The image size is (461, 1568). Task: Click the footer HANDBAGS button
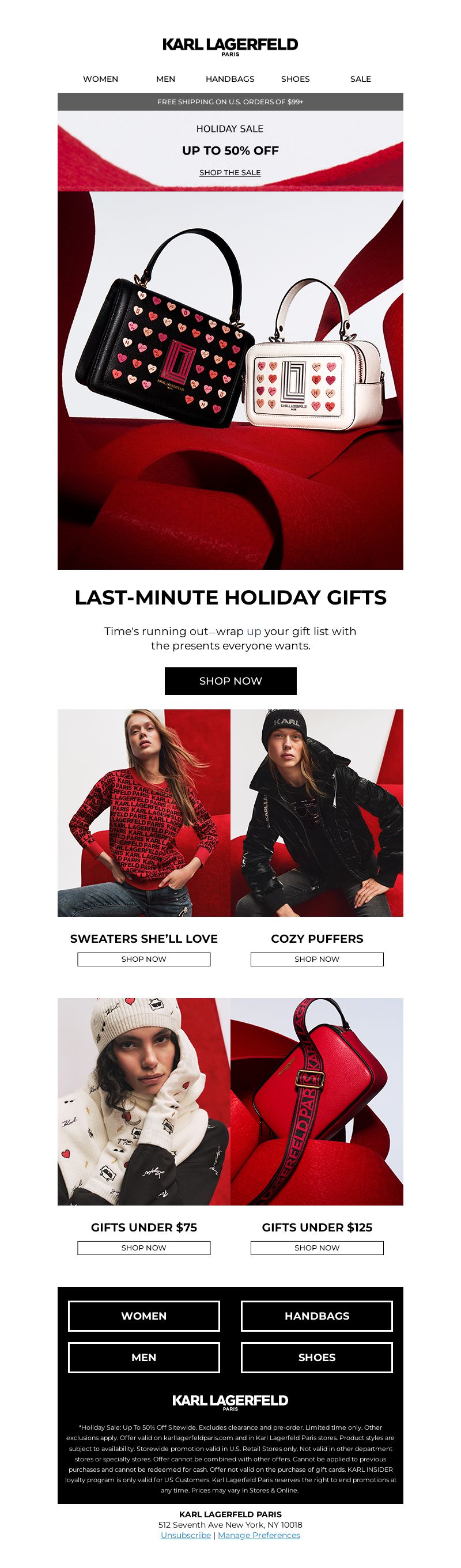click(x=317, y=1316)
